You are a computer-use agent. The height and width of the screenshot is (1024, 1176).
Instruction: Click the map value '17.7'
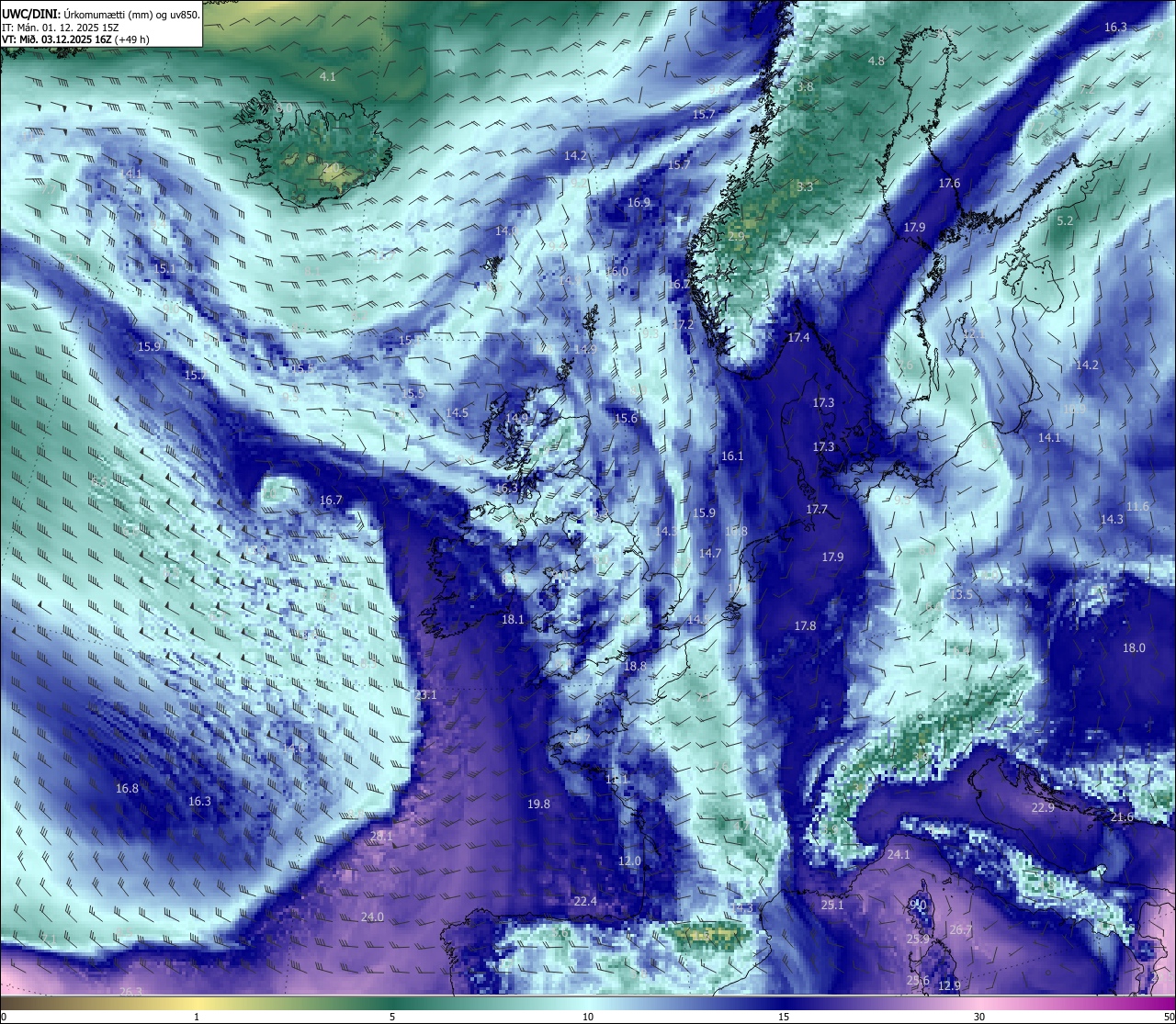pyautogui.click(x=817, y=510)
